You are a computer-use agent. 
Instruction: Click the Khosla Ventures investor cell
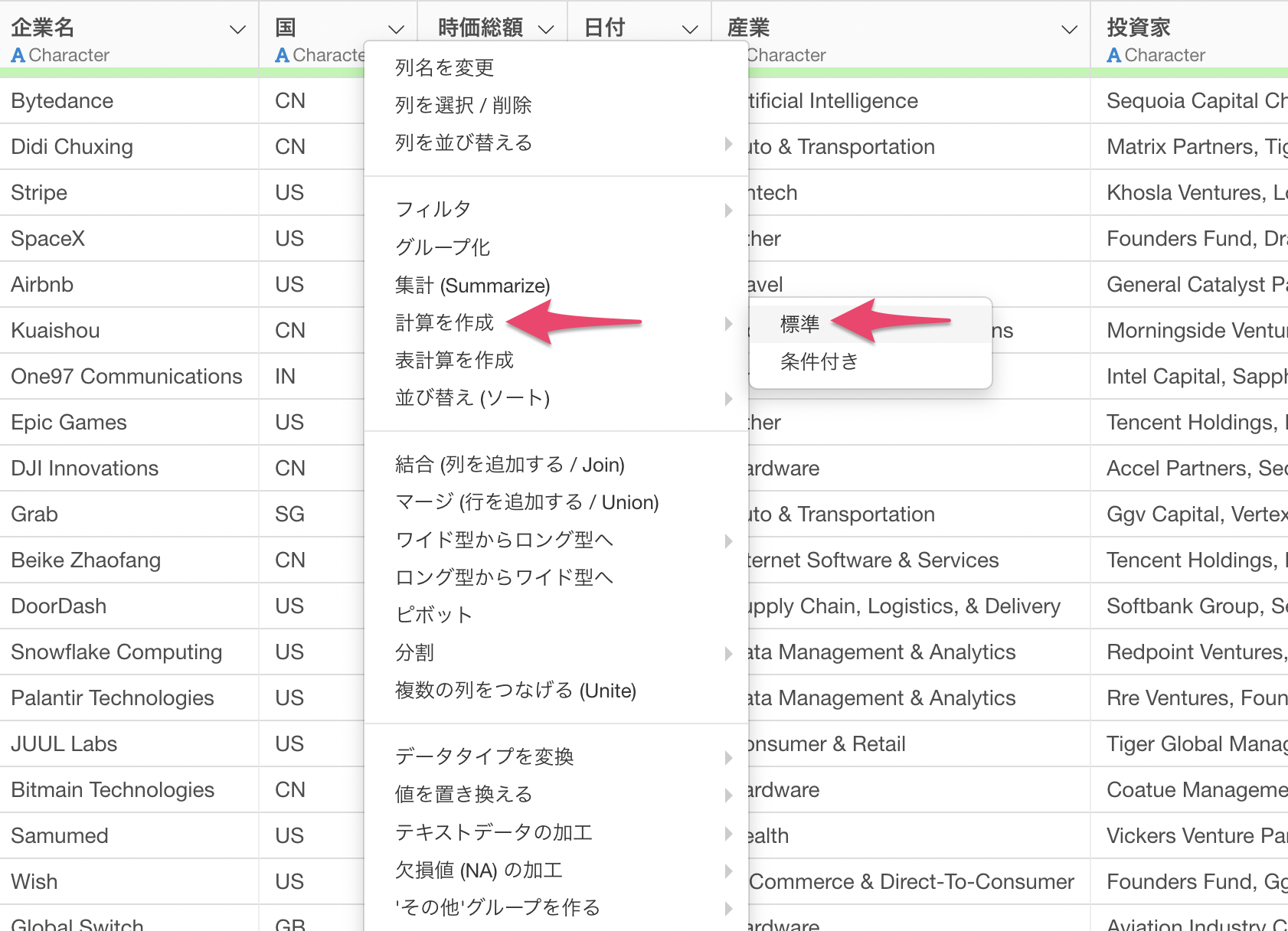[1190, 192]
